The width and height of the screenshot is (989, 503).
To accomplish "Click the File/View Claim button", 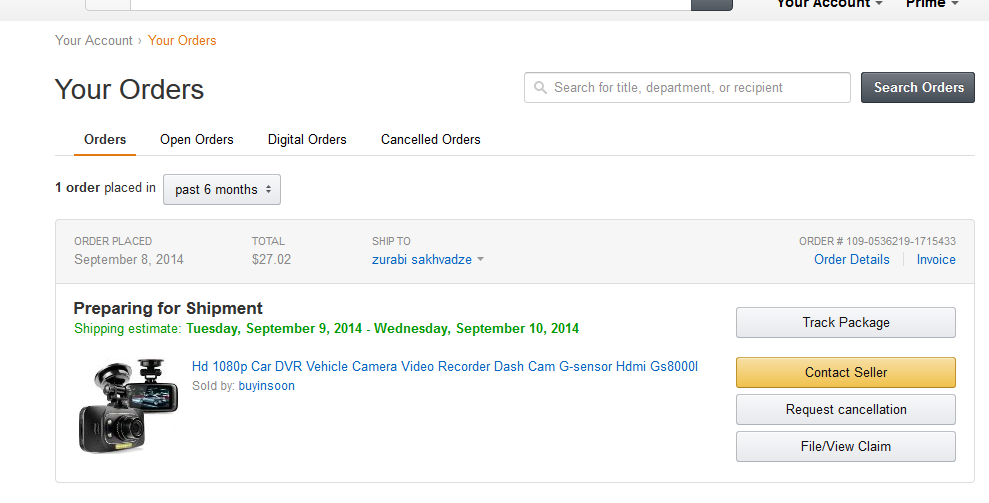I will click(x=845, y=446).
